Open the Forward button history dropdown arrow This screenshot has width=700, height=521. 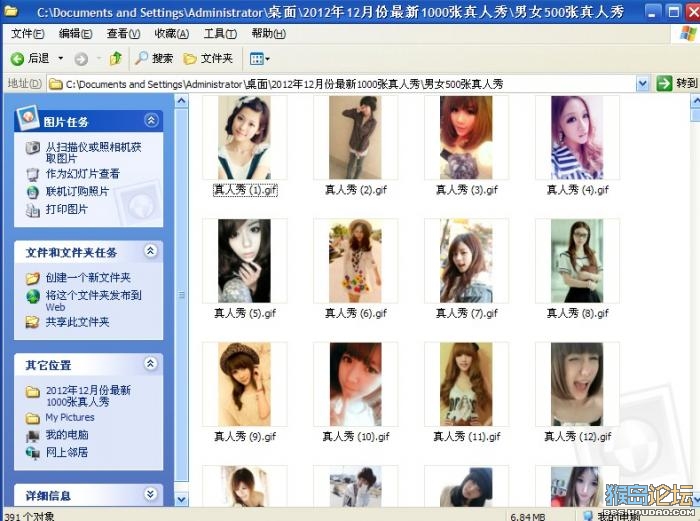(99, 58)
